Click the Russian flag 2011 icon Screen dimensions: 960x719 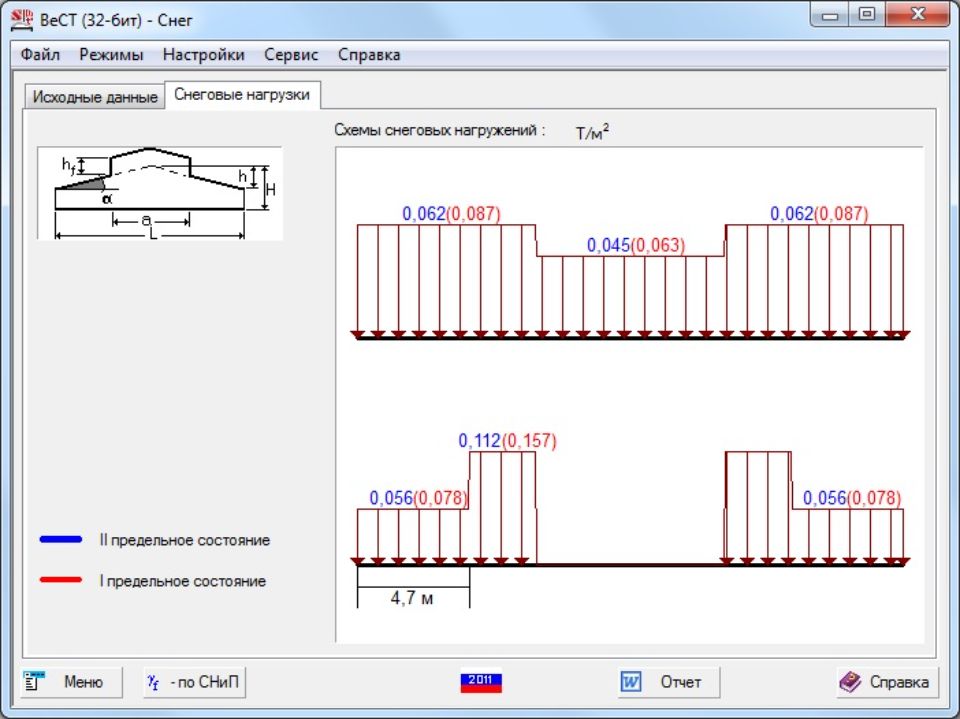coord(480,682)
